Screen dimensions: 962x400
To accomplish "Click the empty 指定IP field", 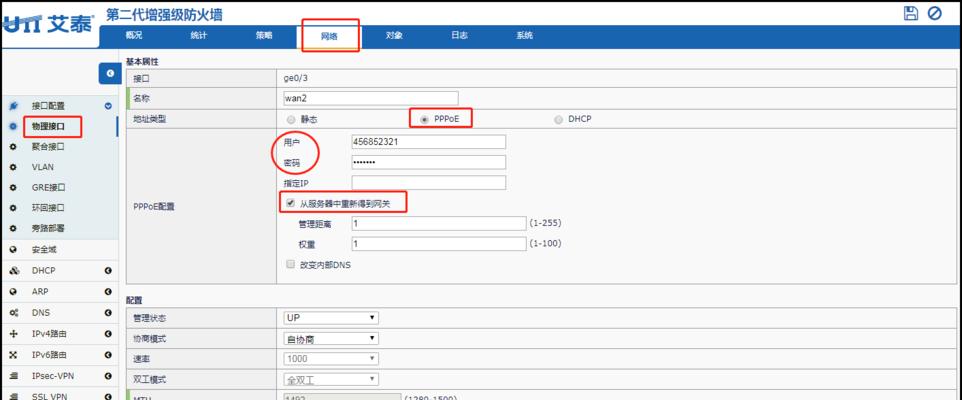I will tap(428, 182).
